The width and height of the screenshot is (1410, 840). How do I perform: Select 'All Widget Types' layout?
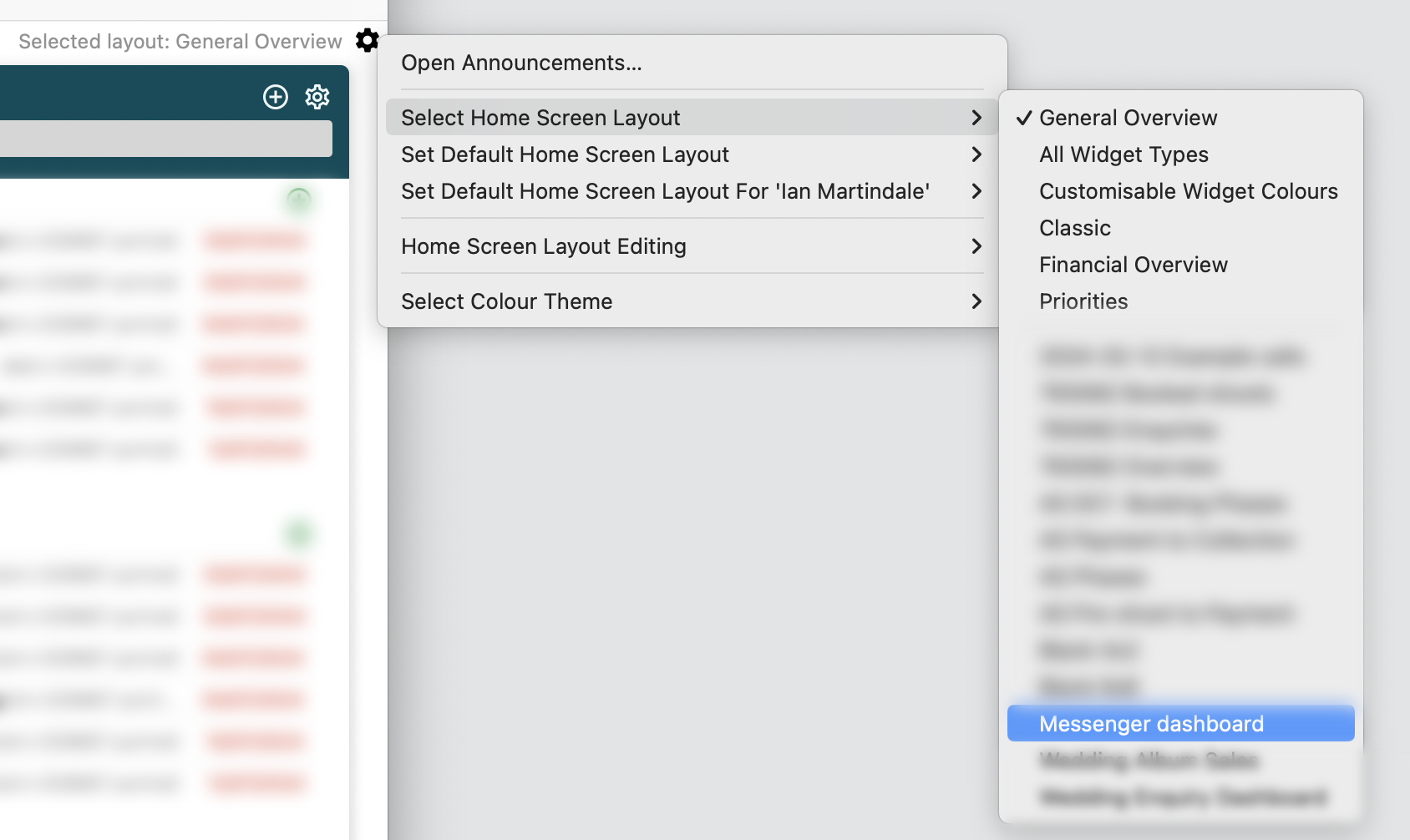pyautogui.click(x=1123, y=154)
